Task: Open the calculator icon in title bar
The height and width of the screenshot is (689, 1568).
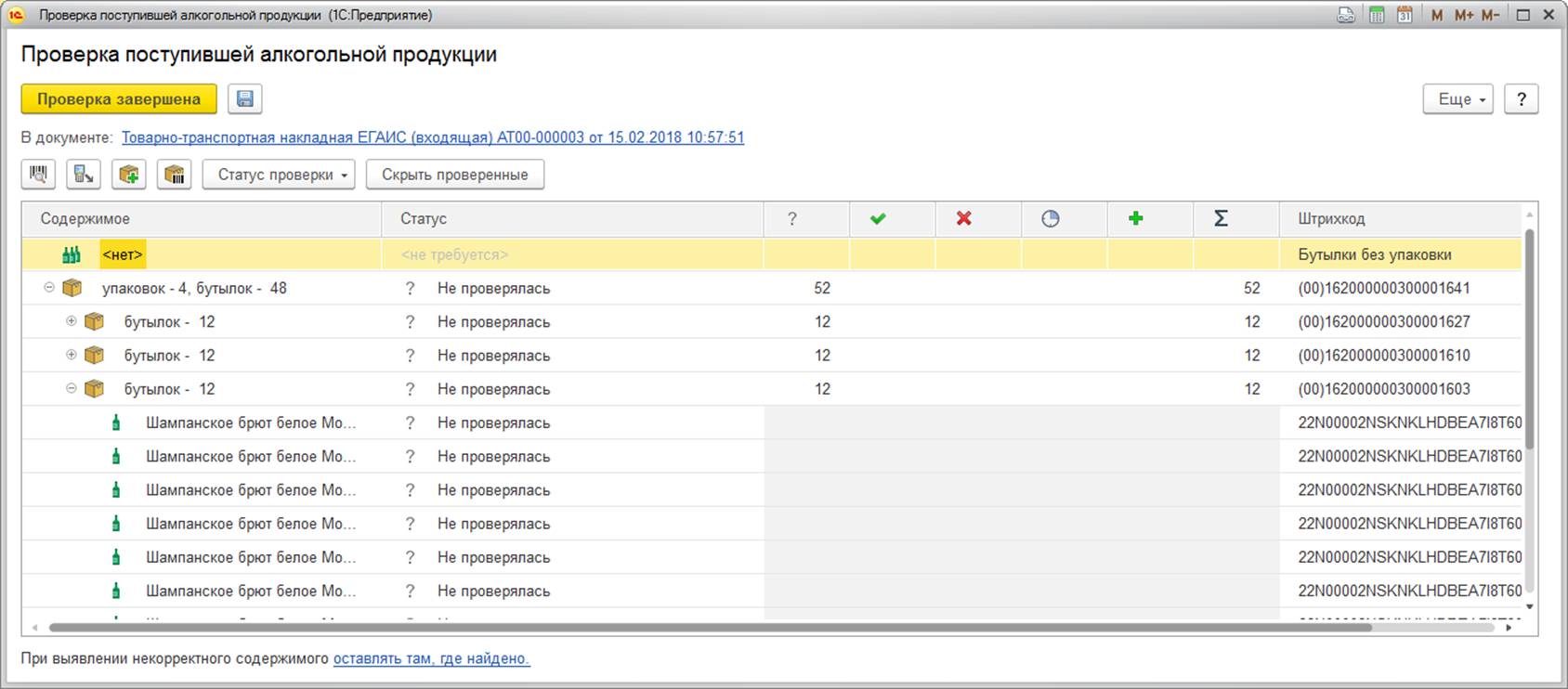Action: [1377, 15]
